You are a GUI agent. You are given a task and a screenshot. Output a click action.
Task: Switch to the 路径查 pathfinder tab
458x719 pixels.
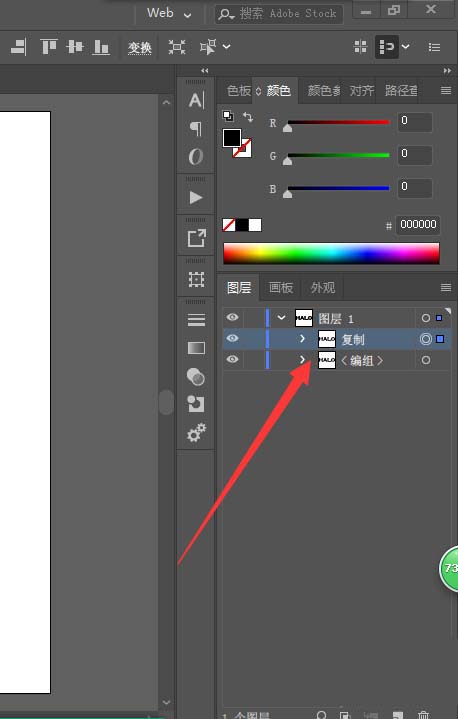(x=401, y=90)
